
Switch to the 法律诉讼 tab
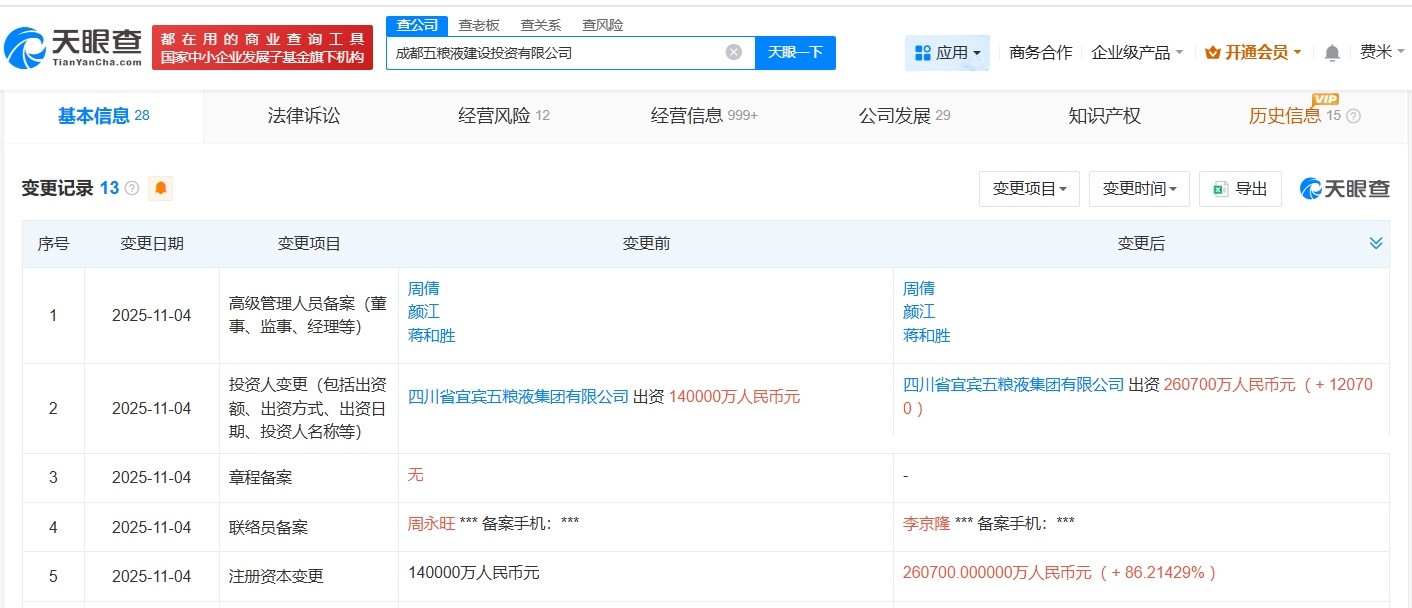tap(306, 115)
